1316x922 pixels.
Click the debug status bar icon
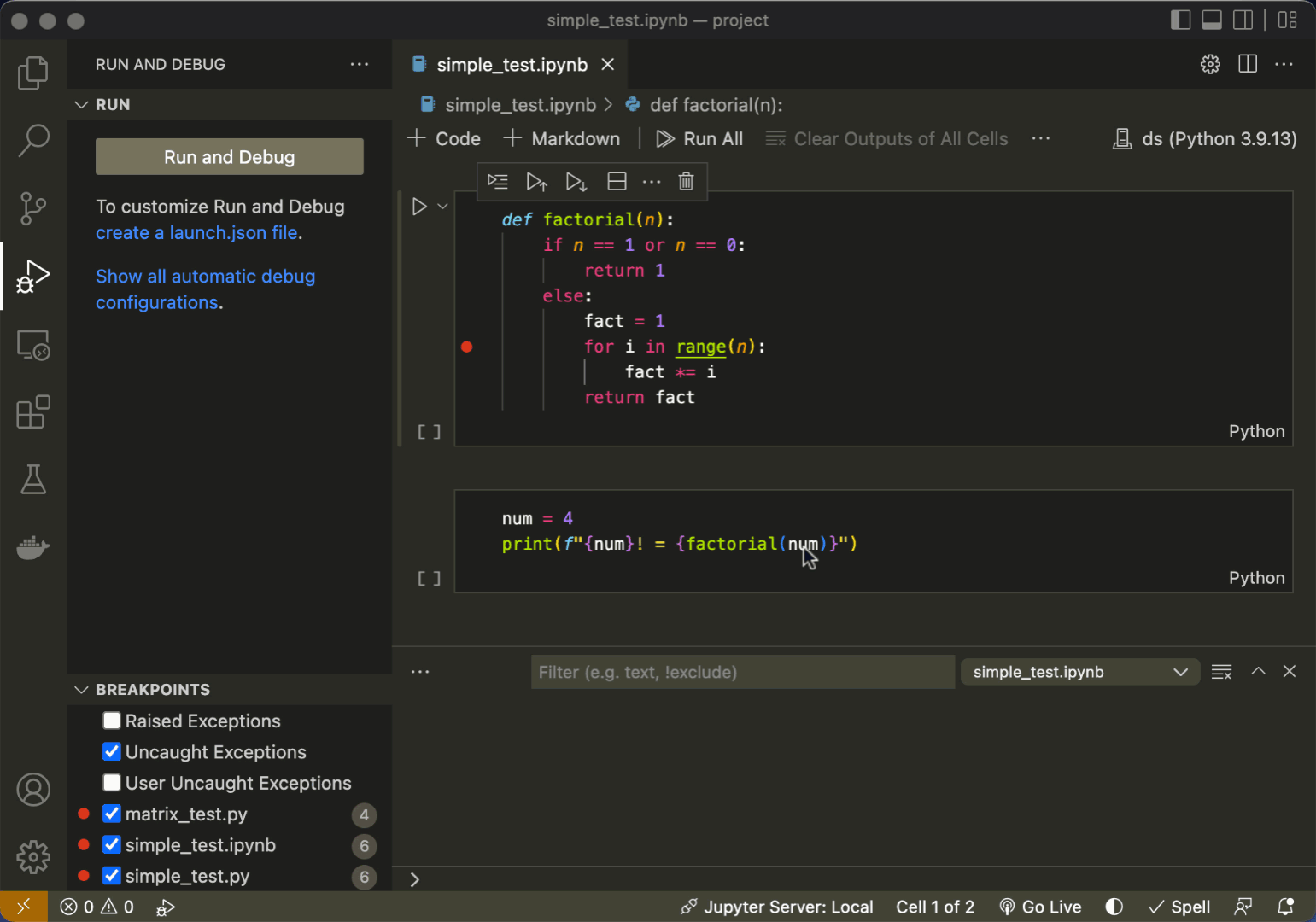[x=166, y=907]
